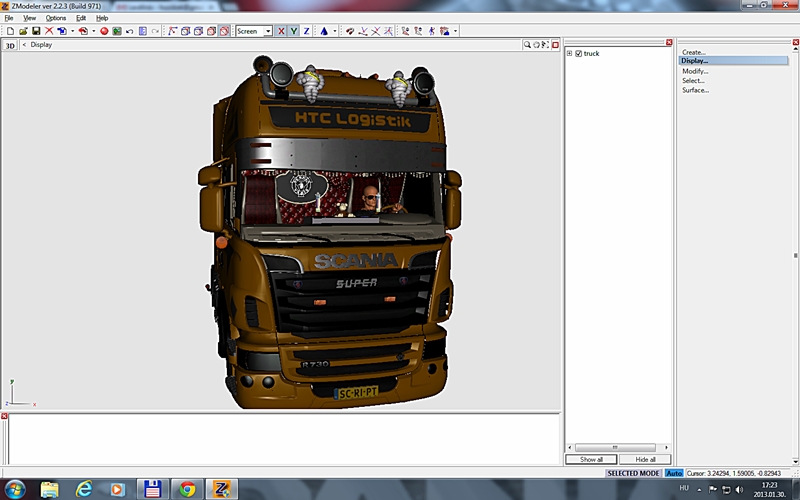Click the New file icon
800x500 pixels.
tap(10, 31)
